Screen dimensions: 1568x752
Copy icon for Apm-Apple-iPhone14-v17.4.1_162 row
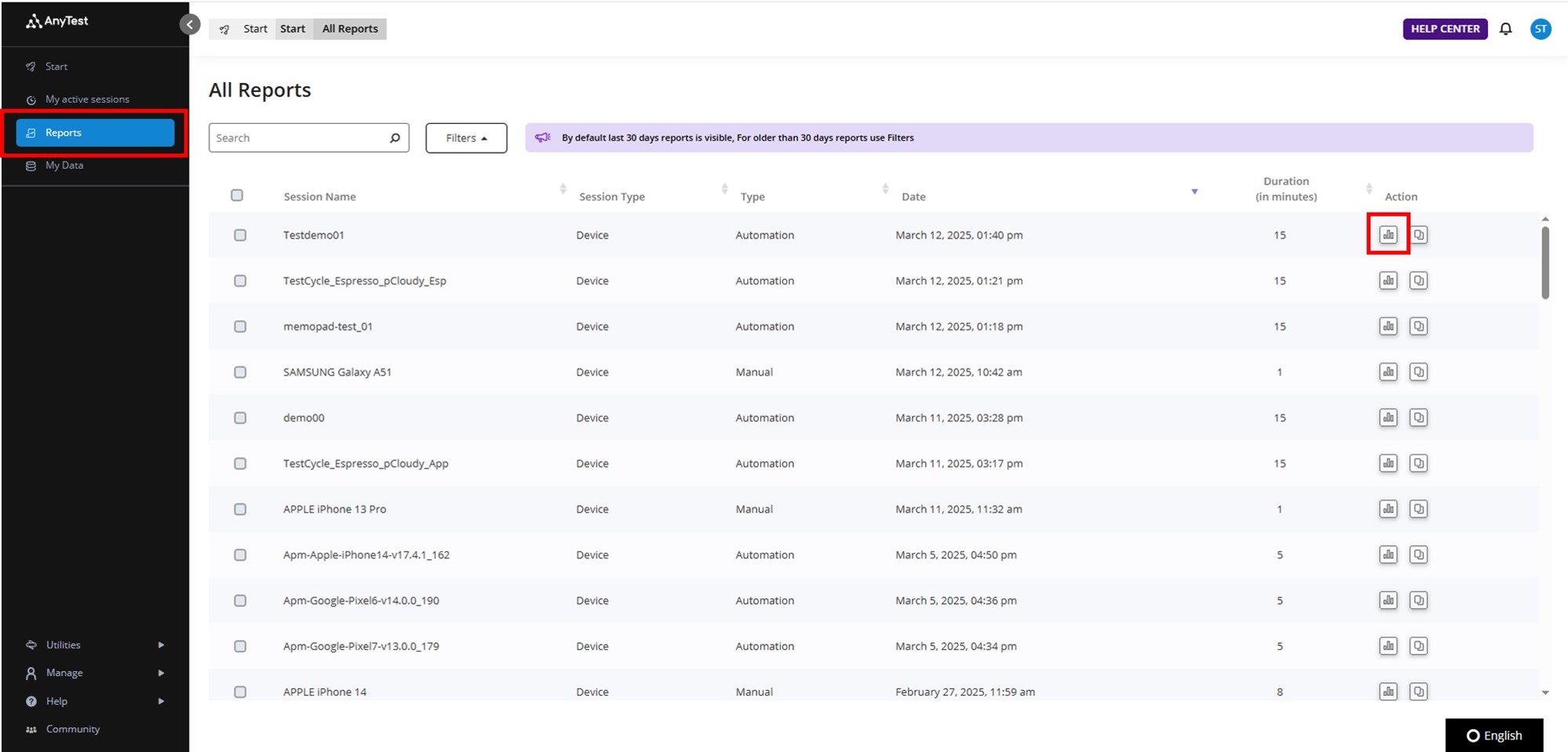click(x=1418, y=554)
